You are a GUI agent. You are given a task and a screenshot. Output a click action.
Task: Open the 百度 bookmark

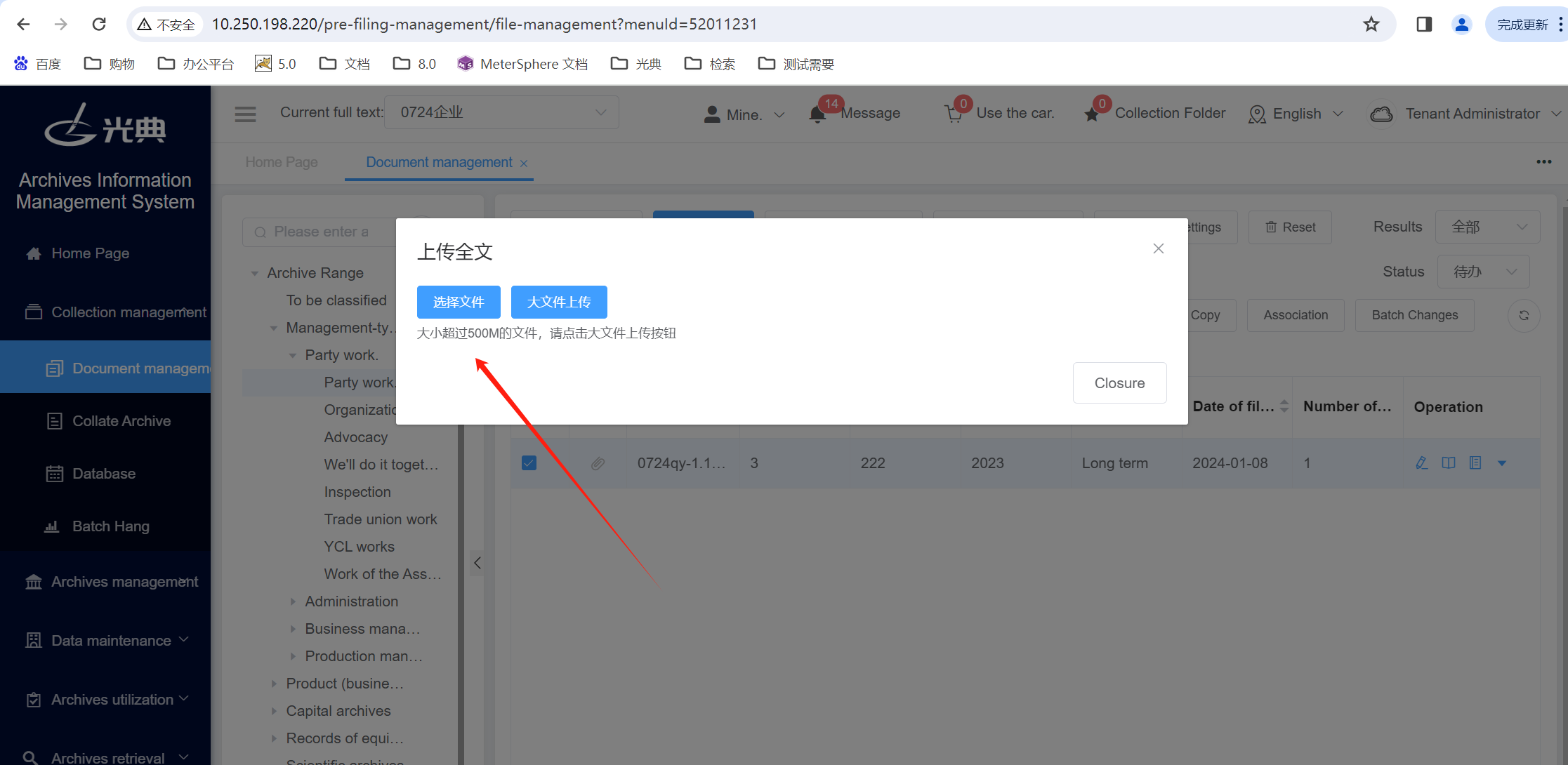coord(38,64)
